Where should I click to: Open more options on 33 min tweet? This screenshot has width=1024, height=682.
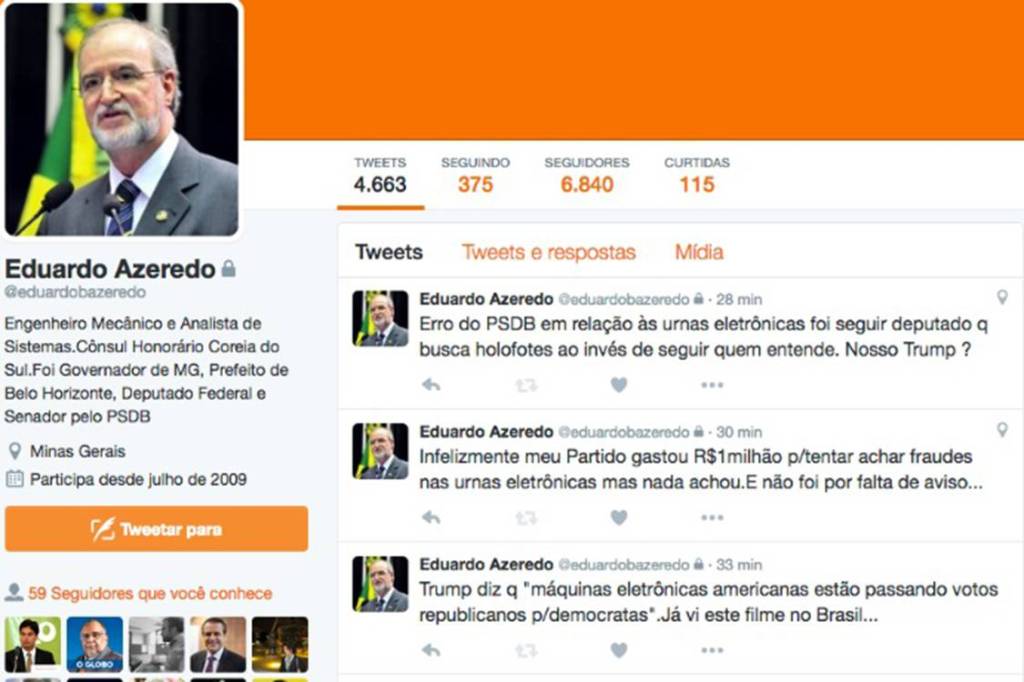pyautogui.click(x=712, y=651)
